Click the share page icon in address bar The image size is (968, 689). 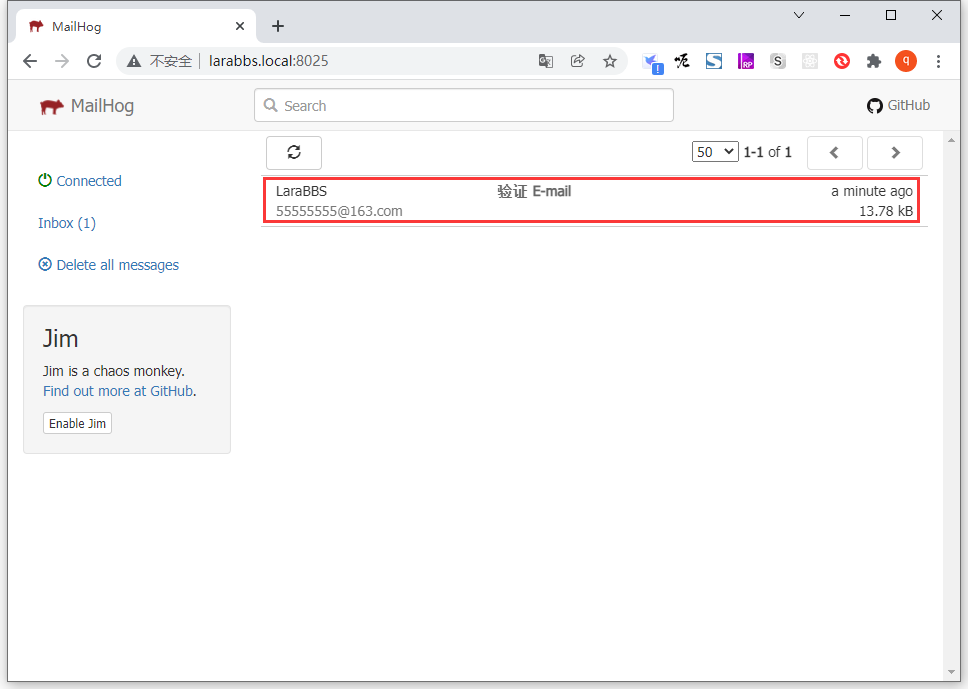point(578,61)
